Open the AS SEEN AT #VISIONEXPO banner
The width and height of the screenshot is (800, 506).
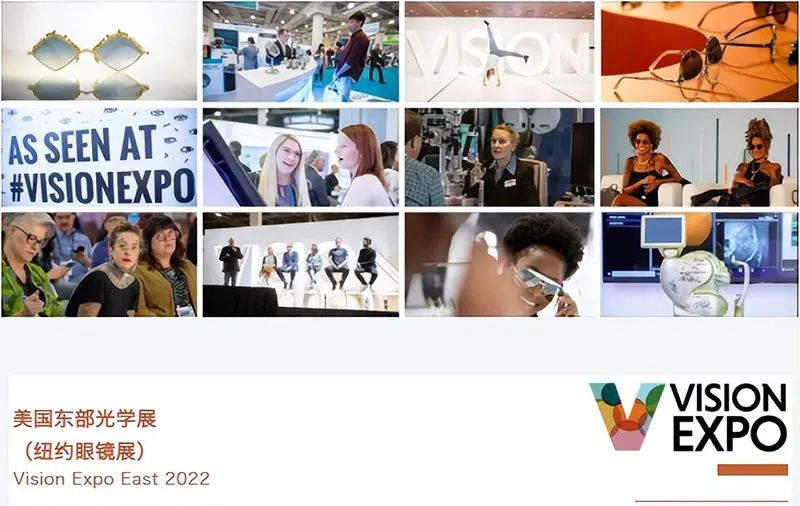(x=99, y=157)
